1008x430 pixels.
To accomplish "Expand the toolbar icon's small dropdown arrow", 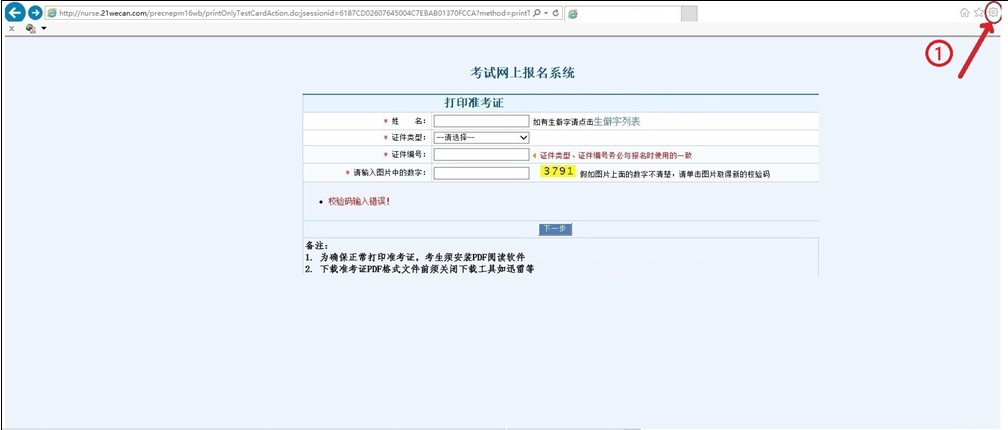I will (x=44, y=29).
